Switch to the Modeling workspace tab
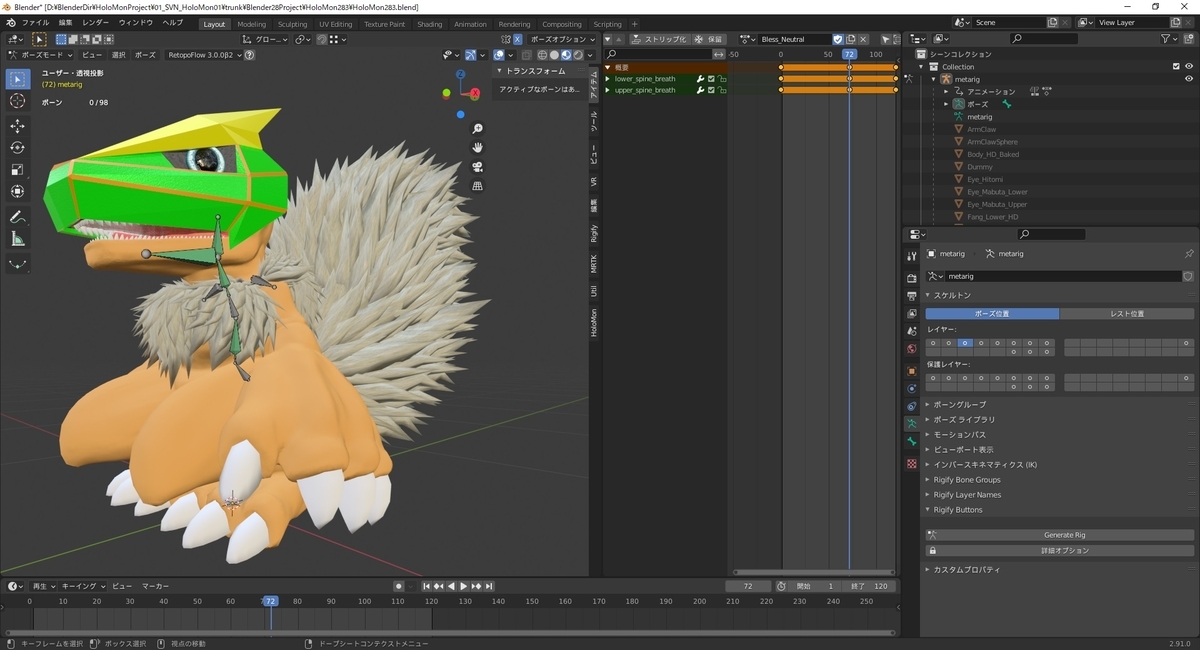Image resolution: width=1200 pixels, height=650 pixels. point(252,24)
